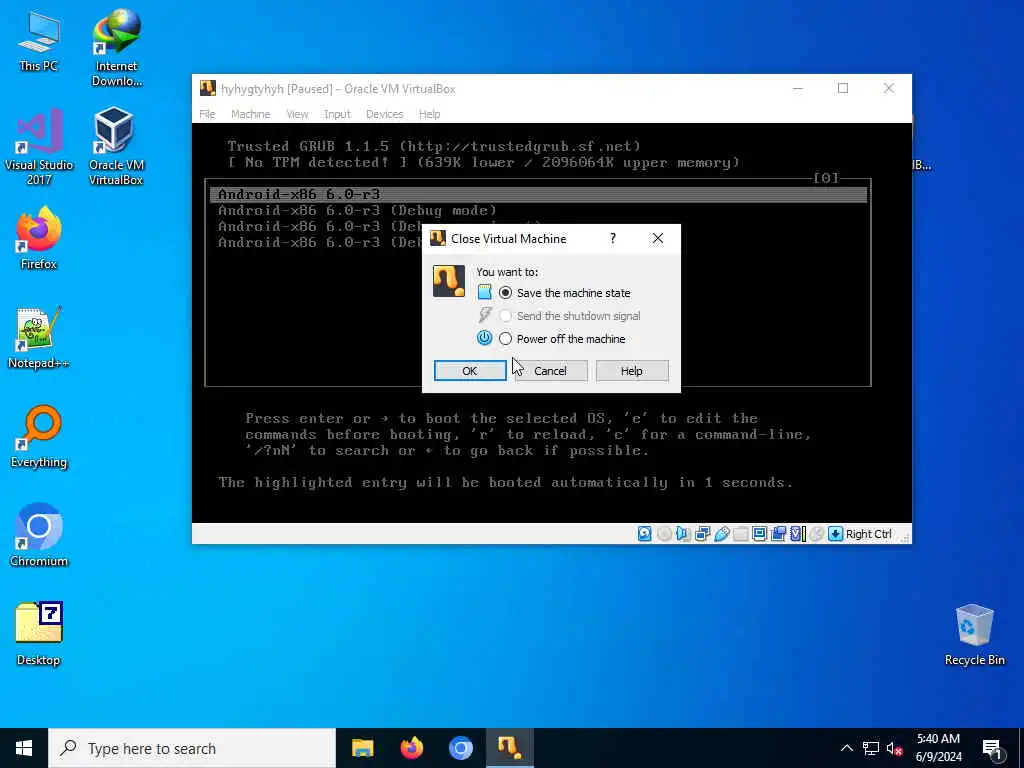Open the File menu in VirtualBox

(x=207, y=114)
